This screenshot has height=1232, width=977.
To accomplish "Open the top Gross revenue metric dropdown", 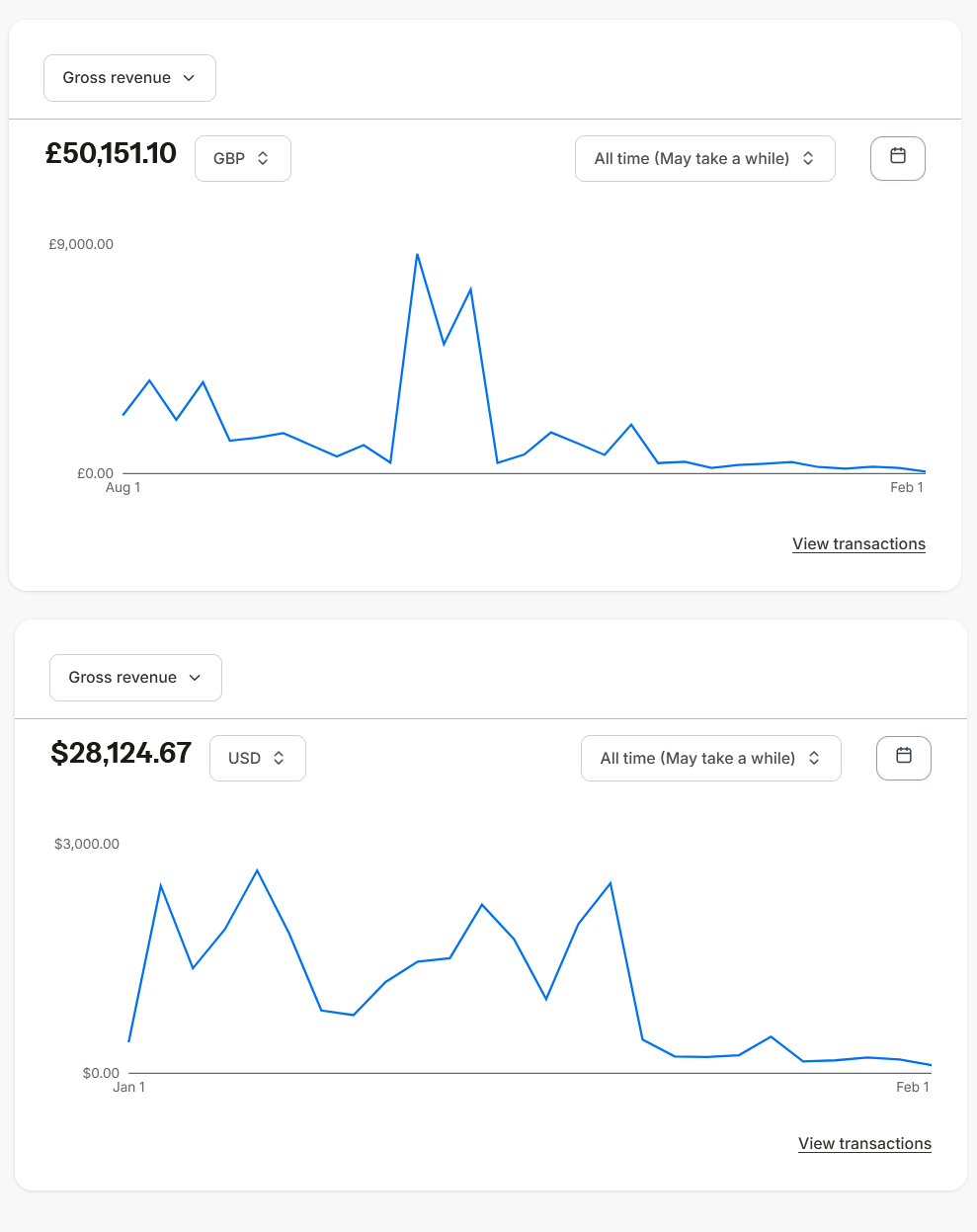I will pos(129,78).
